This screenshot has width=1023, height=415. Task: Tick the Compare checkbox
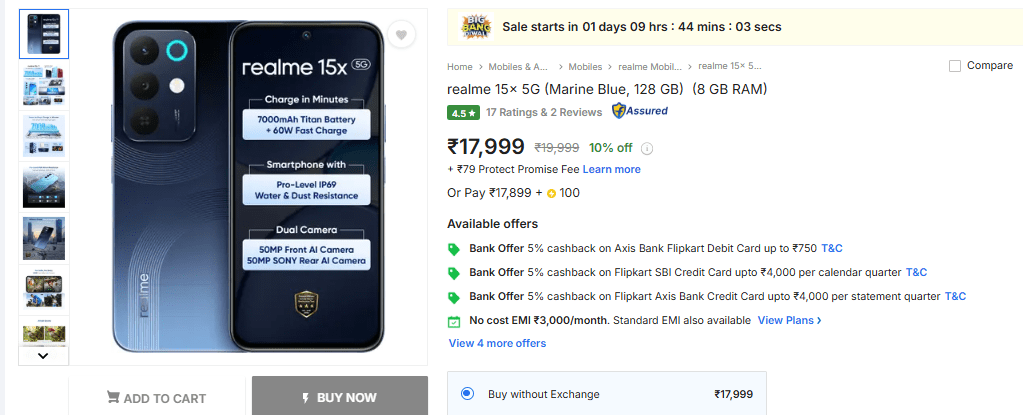(x=955, y=66)
